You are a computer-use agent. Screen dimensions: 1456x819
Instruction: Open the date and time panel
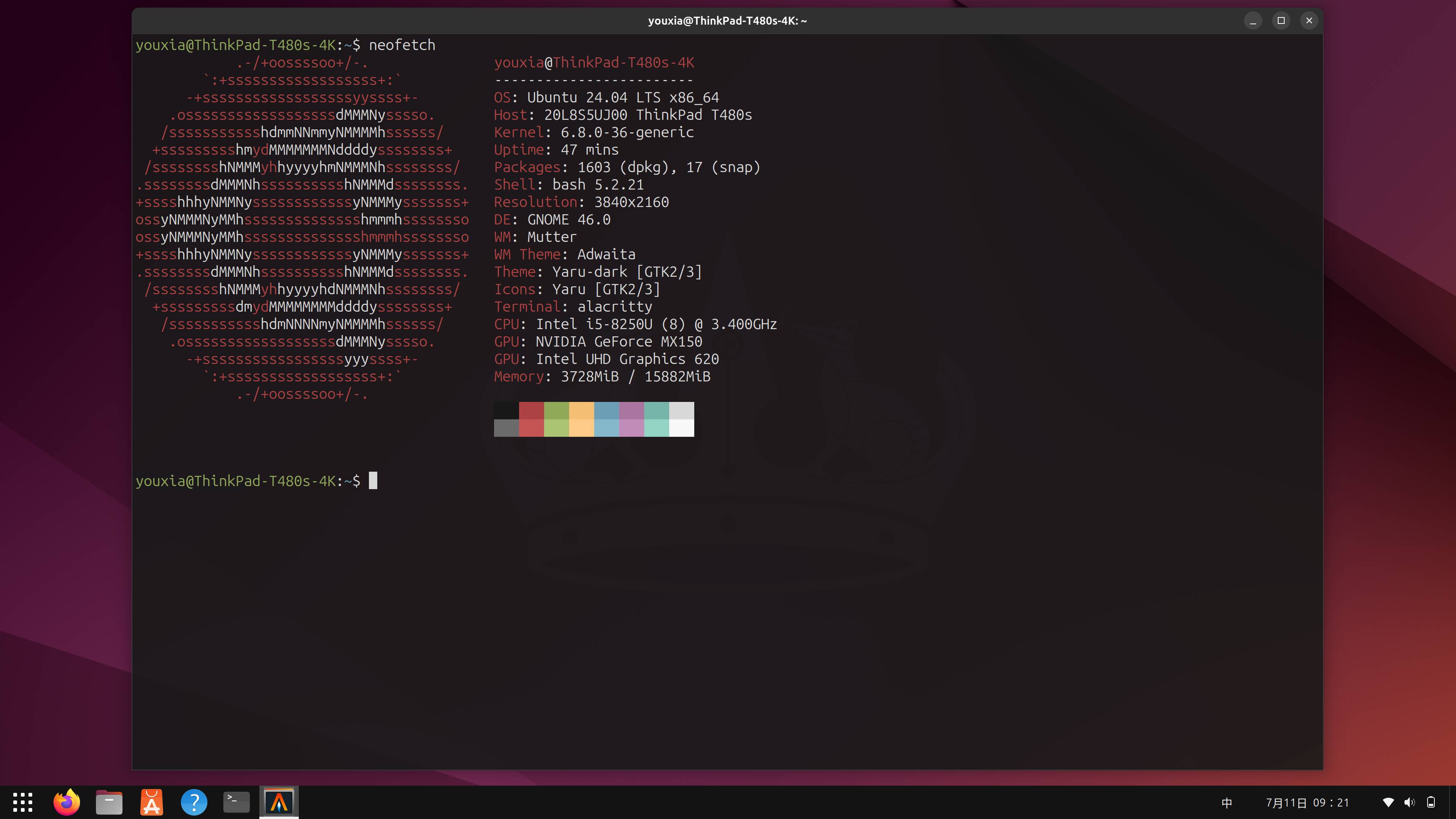click(x=1307, y=803)
